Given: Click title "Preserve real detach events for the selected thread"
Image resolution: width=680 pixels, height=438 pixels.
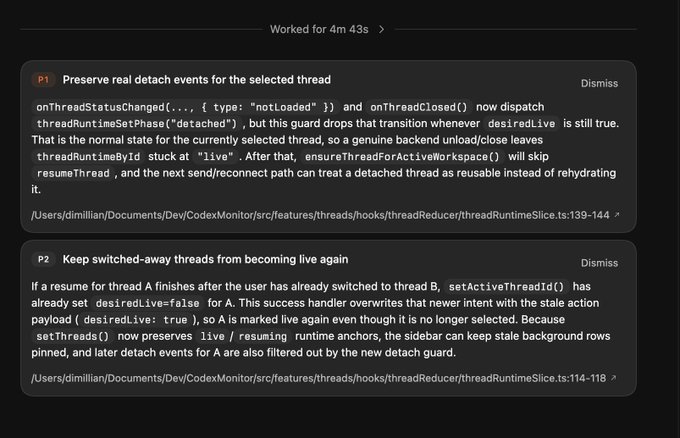Looking at the screenshot, I should (196, 79).
